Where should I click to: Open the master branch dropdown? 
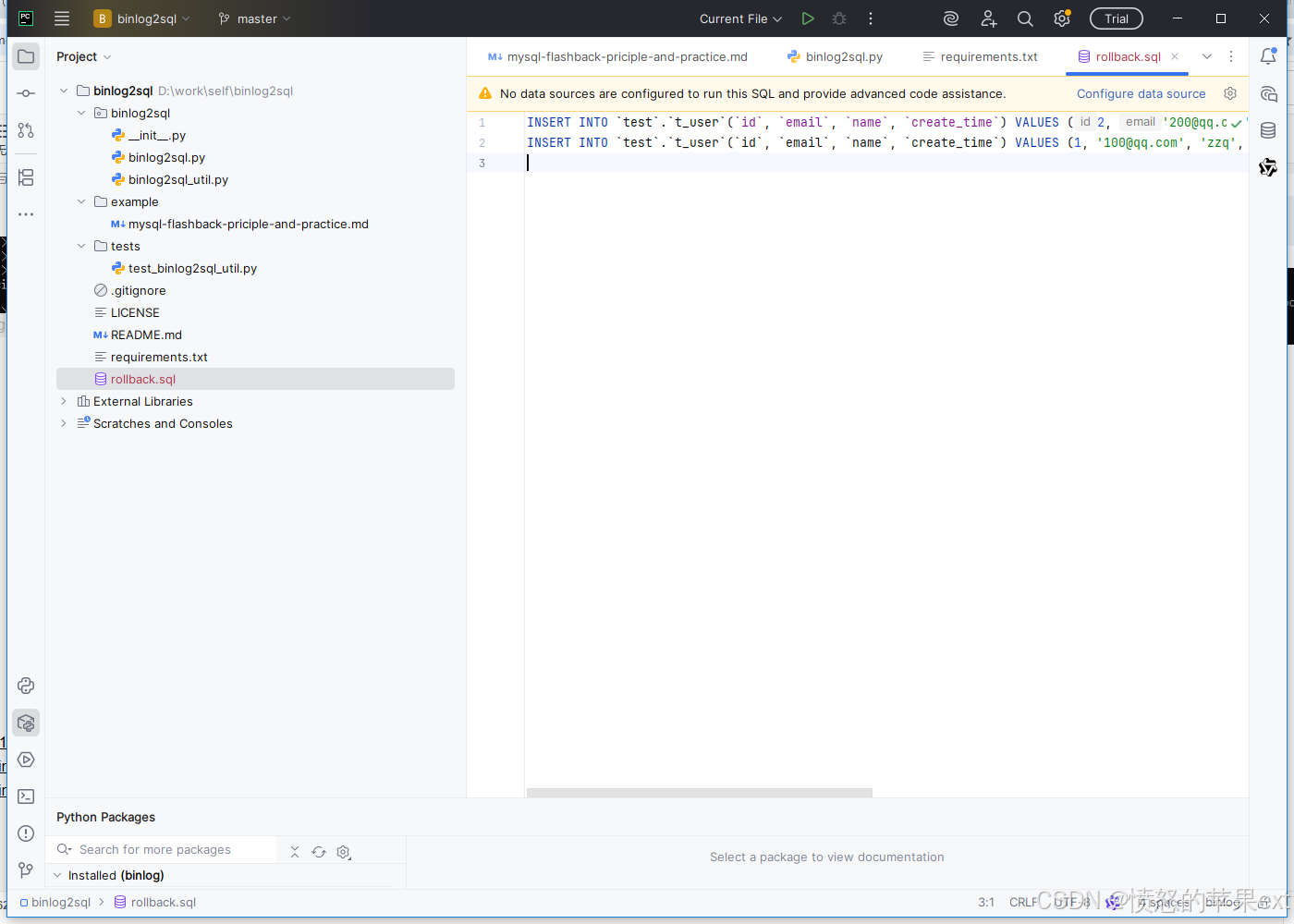pyautogui.click(x=254, y=18)
